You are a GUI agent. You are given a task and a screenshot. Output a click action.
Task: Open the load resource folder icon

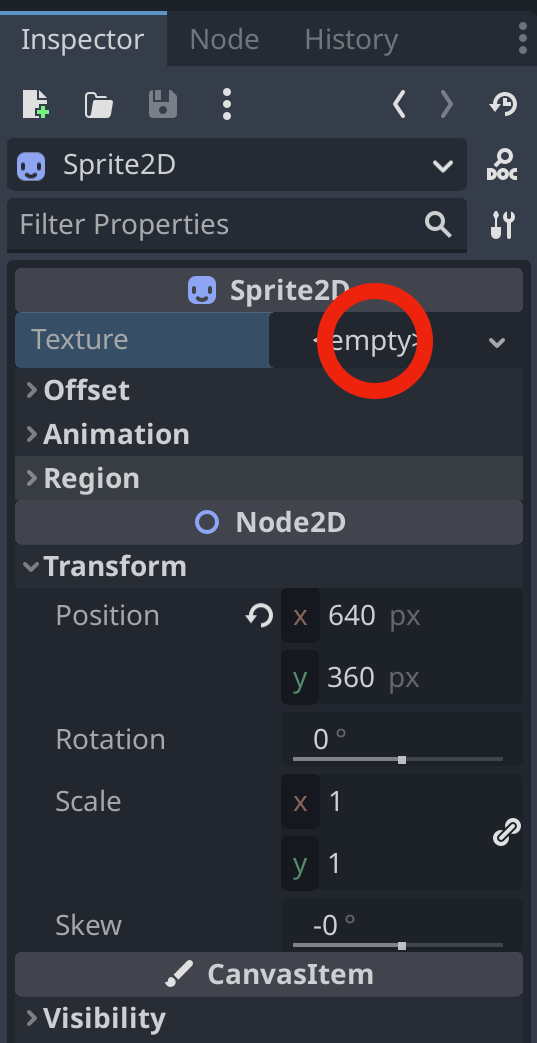coord(98,105)
